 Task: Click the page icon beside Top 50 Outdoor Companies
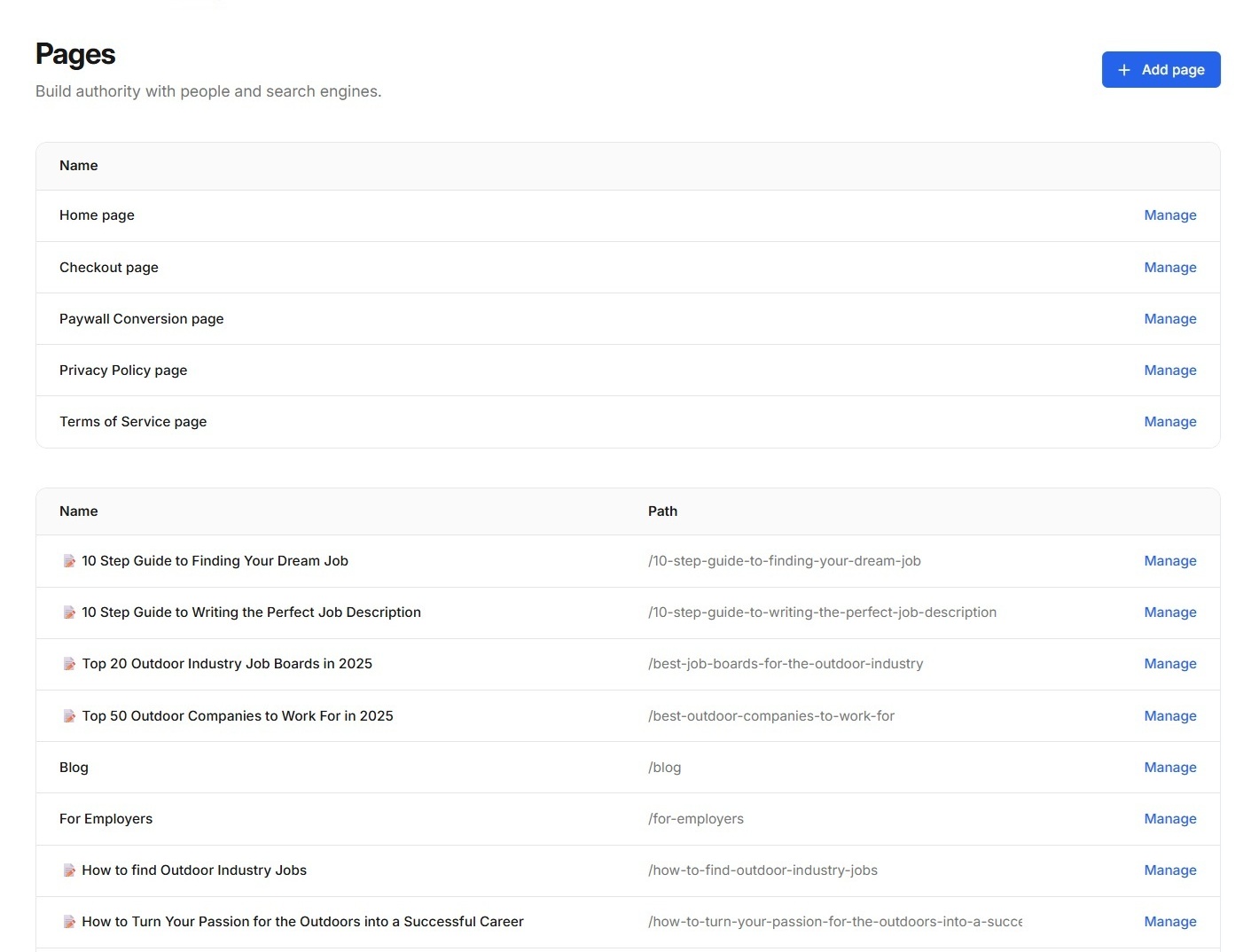(x=69, y=715)
